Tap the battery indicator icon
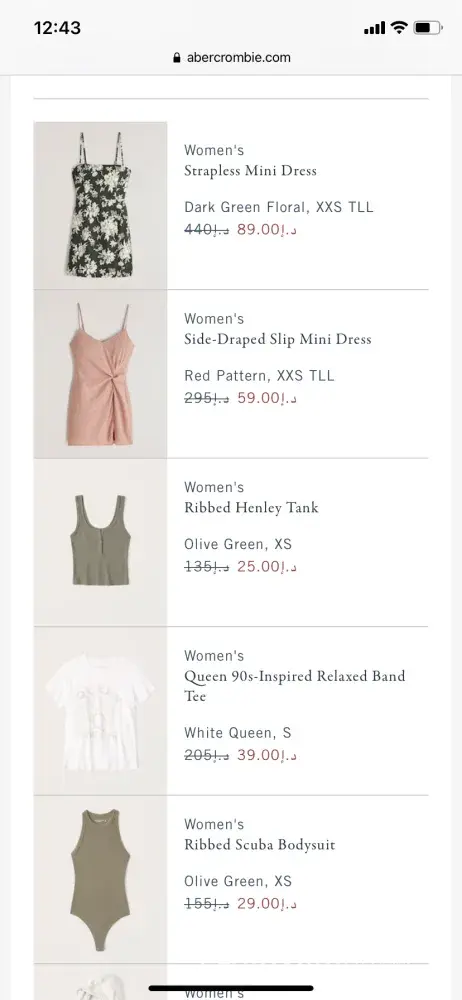The width and height of the screenshot is (462, 1000). pos(428,27)
